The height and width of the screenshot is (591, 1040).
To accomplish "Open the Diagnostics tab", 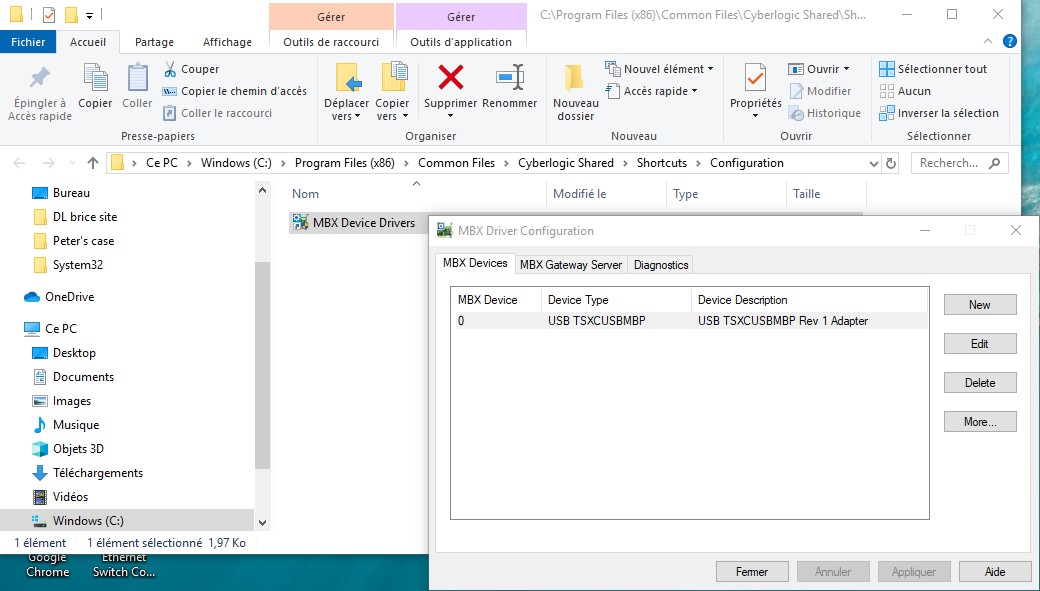I will coord(661,265).
